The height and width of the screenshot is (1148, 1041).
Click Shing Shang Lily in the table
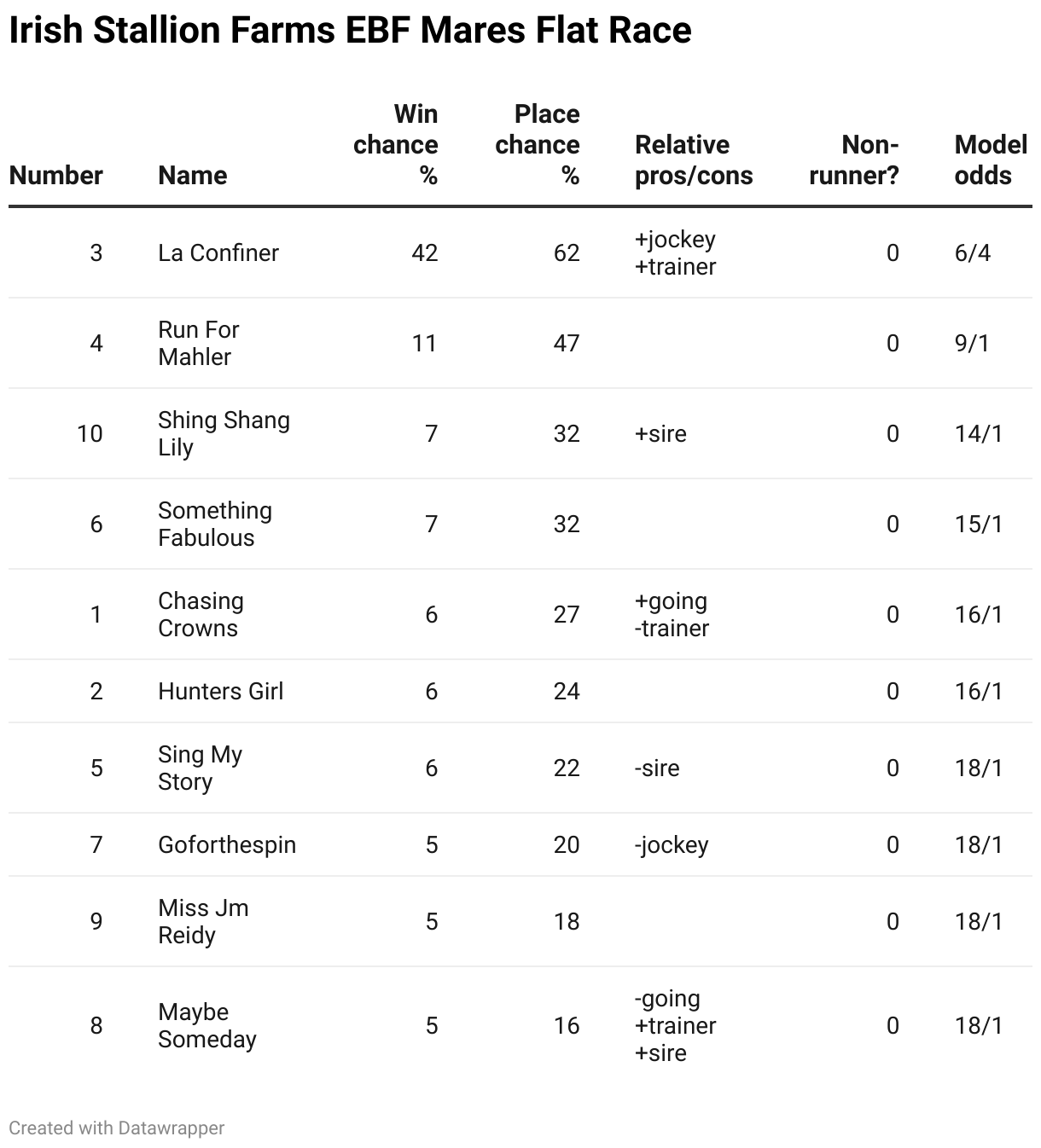pyautogui.click(x=224, y=434)
